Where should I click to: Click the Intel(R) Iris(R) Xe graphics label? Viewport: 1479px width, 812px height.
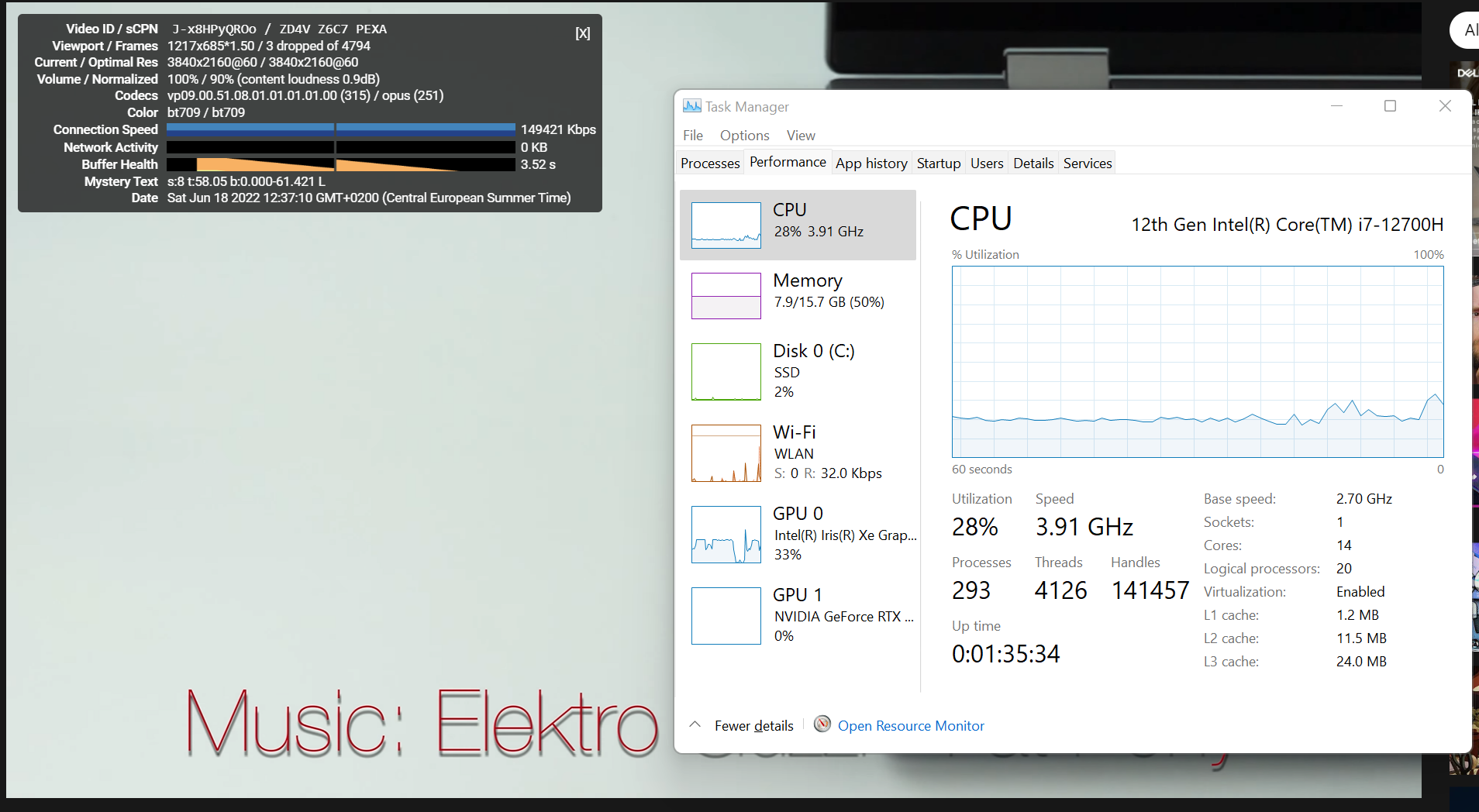click(x=846, y=535)
